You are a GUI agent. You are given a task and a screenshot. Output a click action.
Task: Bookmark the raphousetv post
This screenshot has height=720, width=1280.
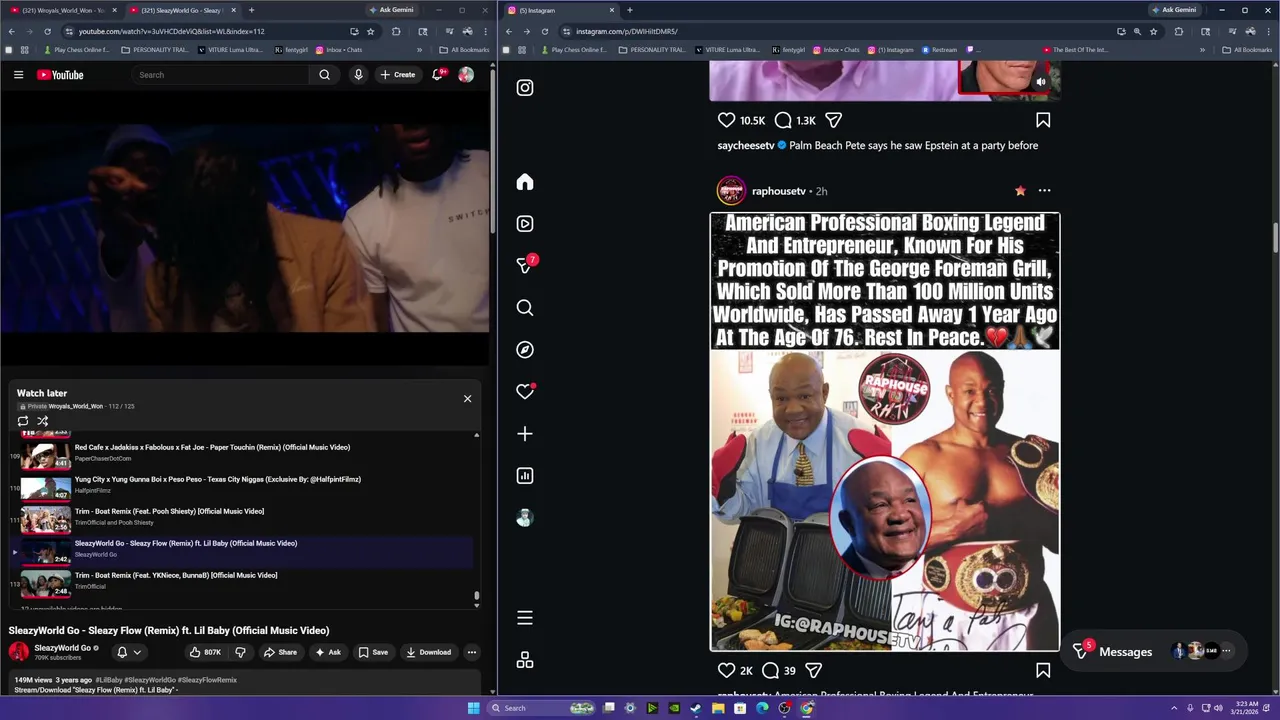point(1043,671)
